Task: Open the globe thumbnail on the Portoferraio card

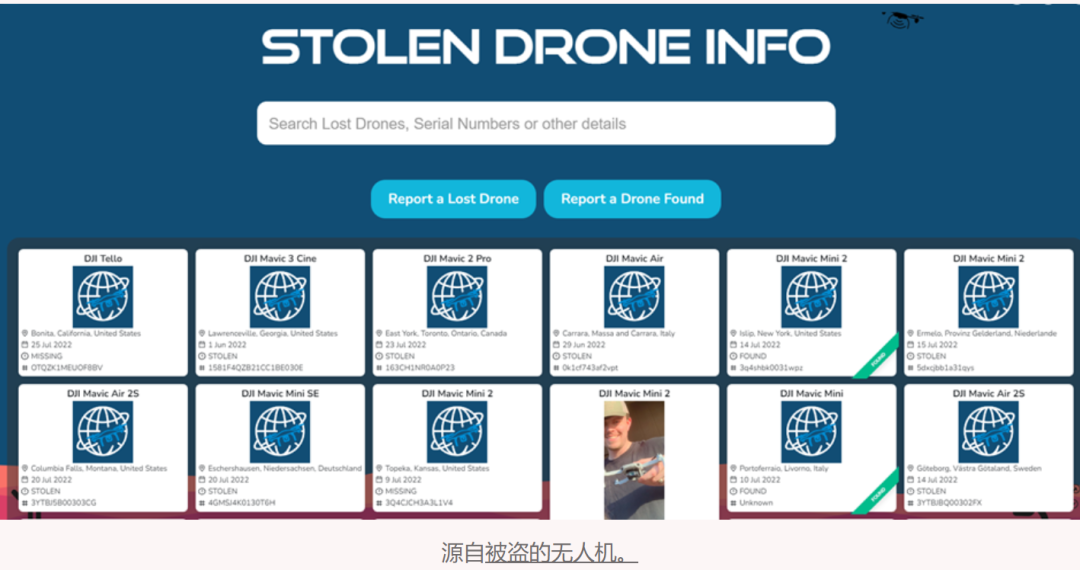Action: (x=811, y=432)
